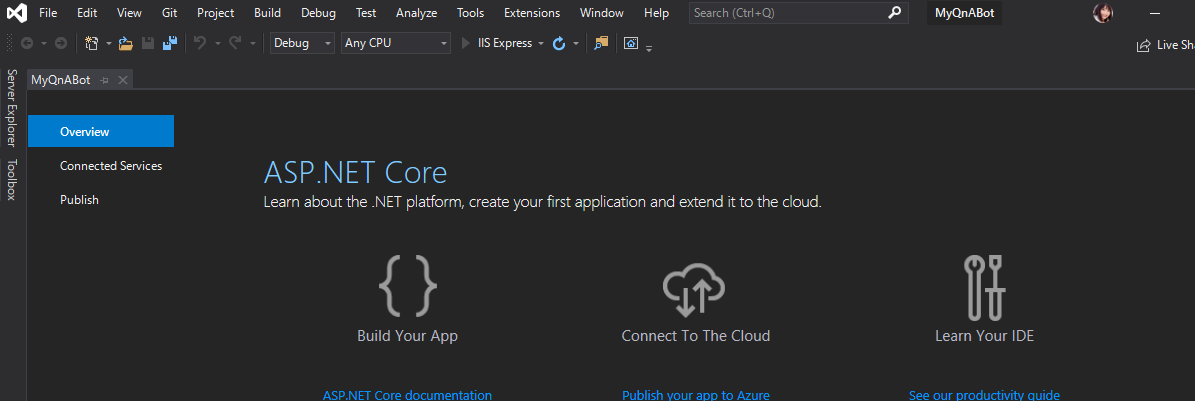Click the Connect To The Cloud icon
The image size is (1195, 401).
click(694, 291)
